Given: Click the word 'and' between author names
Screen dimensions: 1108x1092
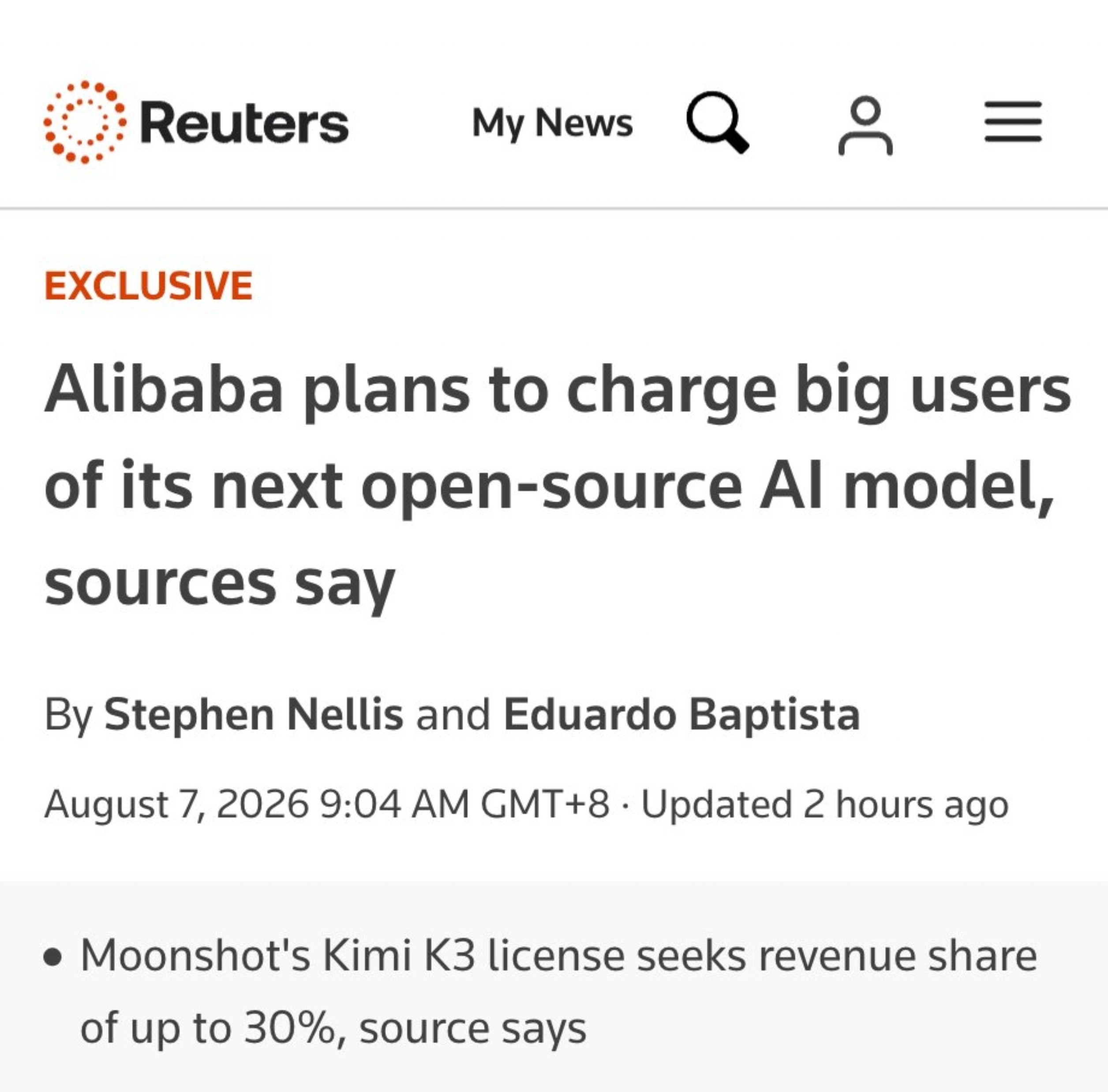Looking at the screenshot, I should [x=453, y=714].
